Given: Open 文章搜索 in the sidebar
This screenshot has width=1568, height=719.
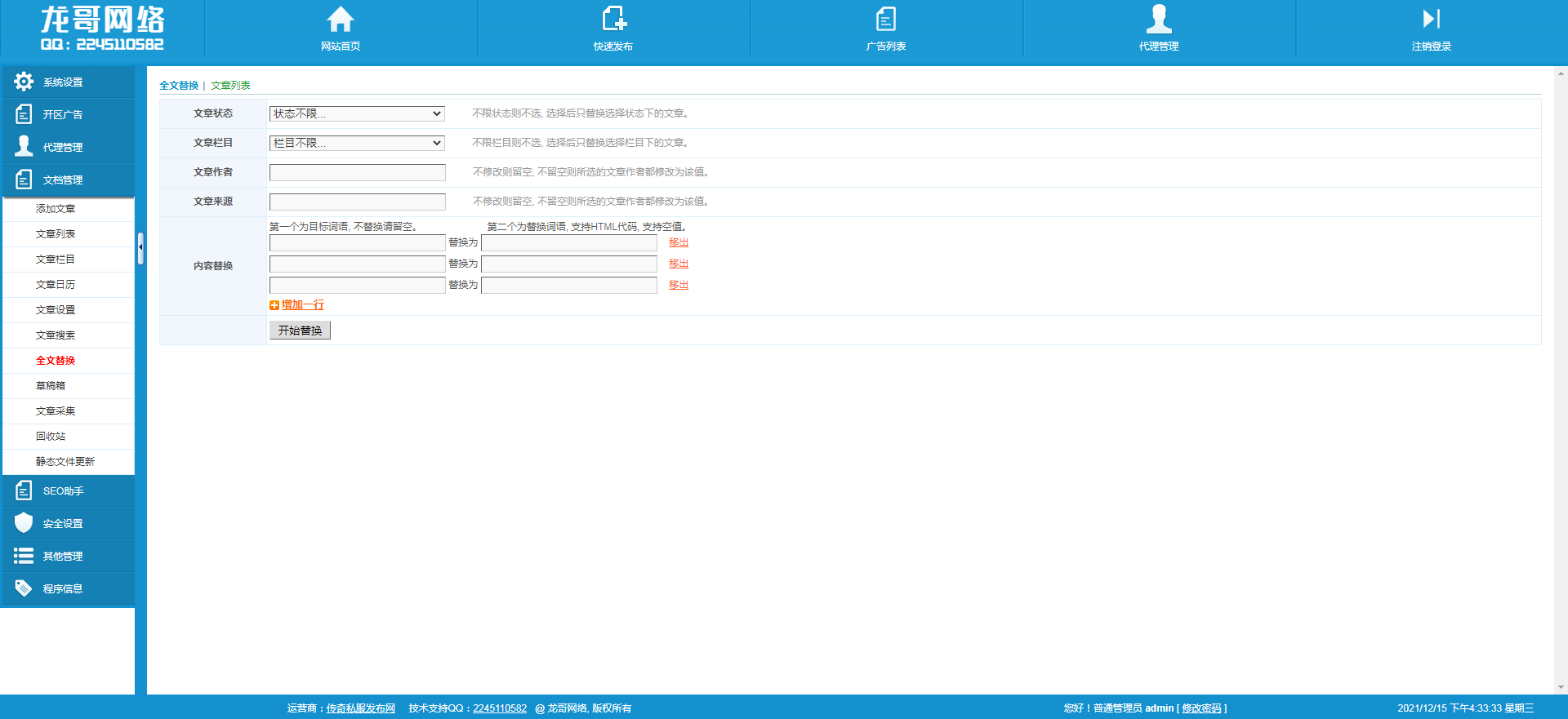Looking at the screenshot, I should click(56, 335).
